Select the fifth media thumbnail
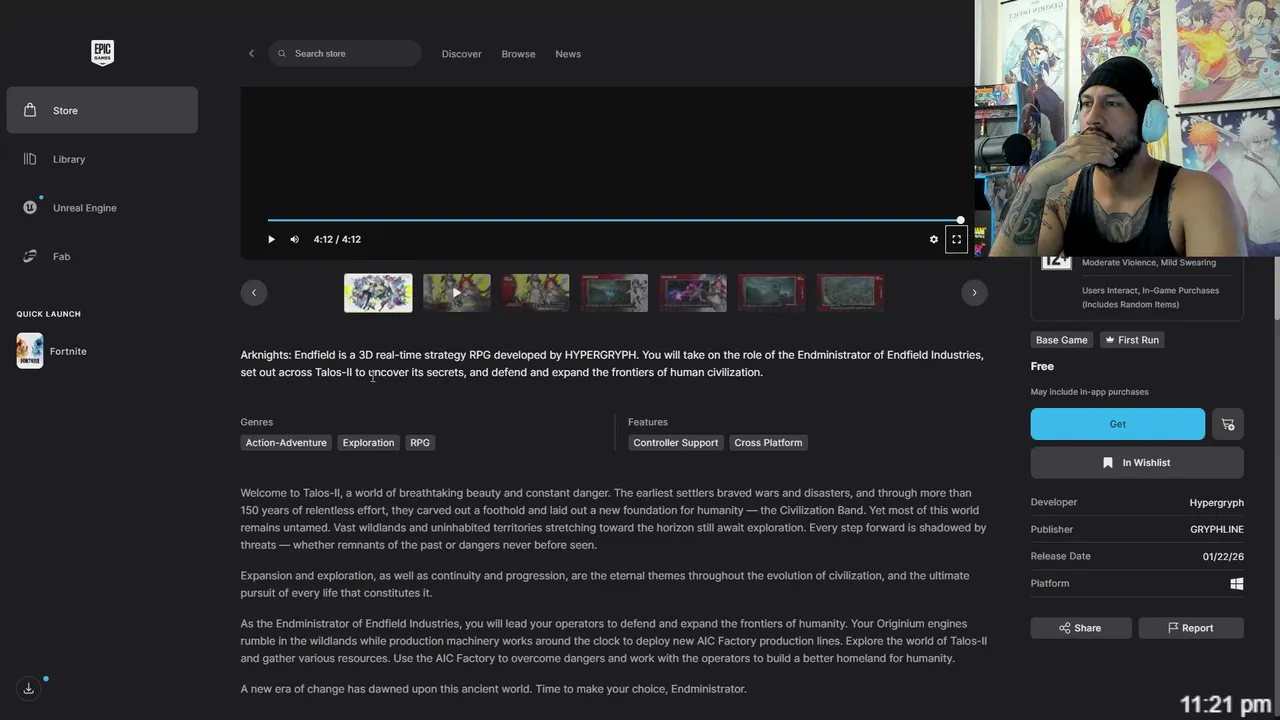 (693, 293)
